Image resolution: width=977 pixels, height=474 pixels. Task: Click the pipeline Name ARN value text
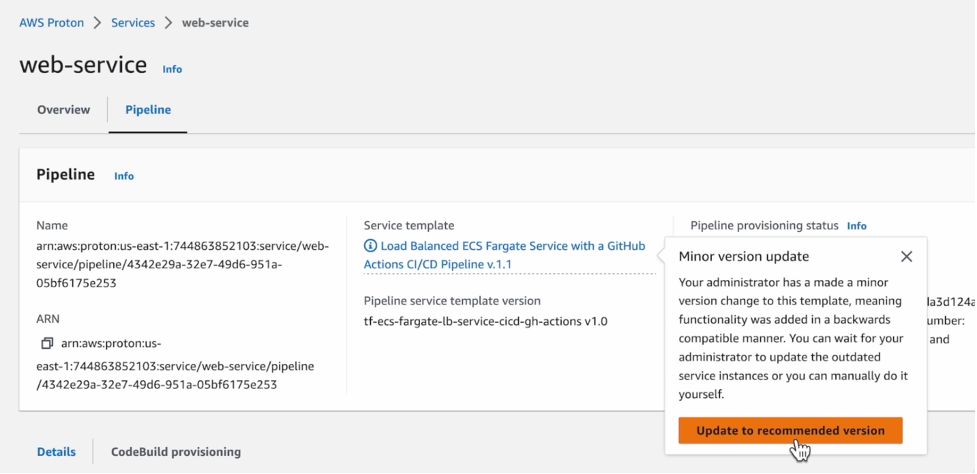(x=181, y=264)
